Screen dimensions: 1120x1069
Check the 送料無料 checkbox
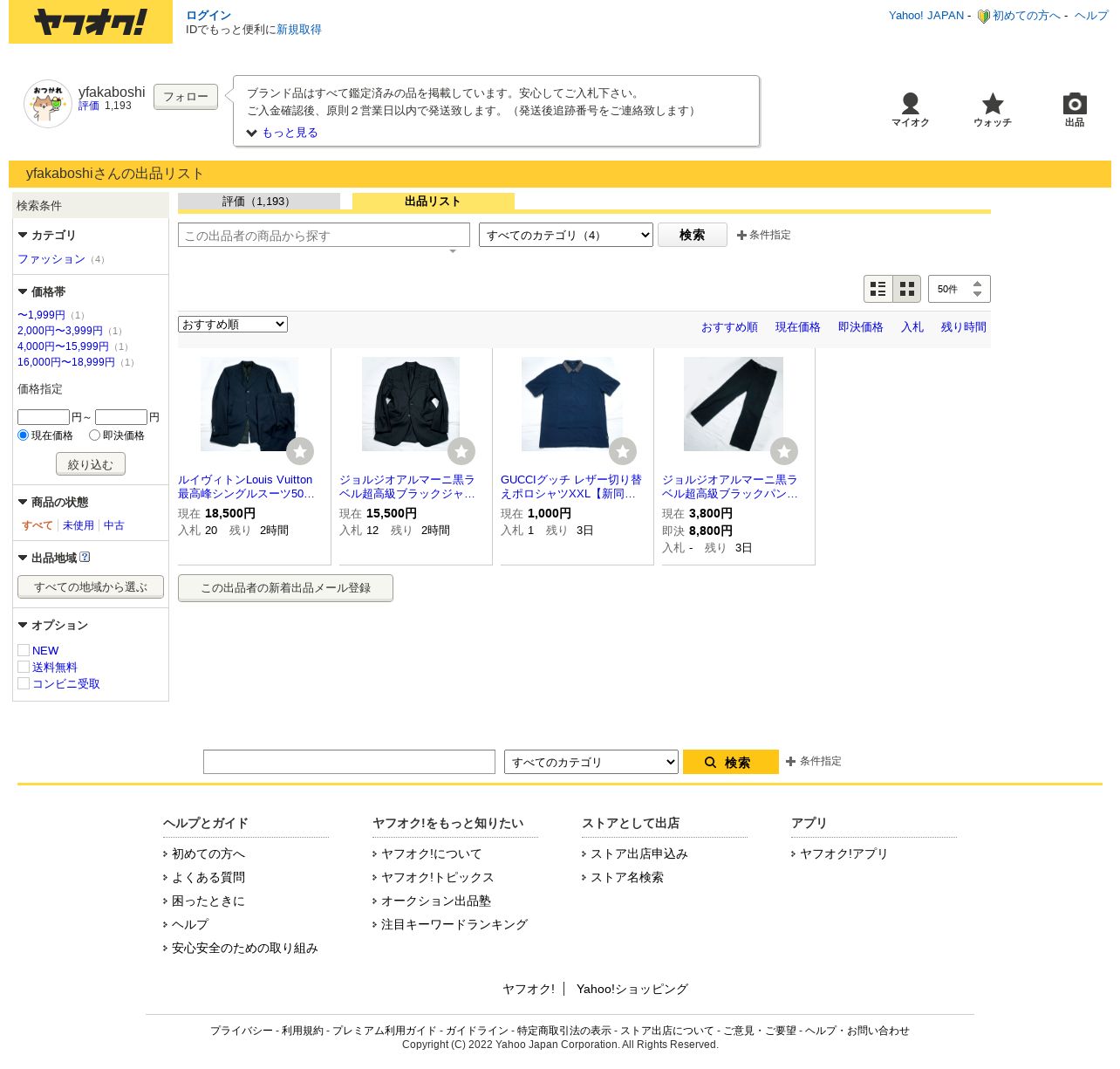click(24, 667)
